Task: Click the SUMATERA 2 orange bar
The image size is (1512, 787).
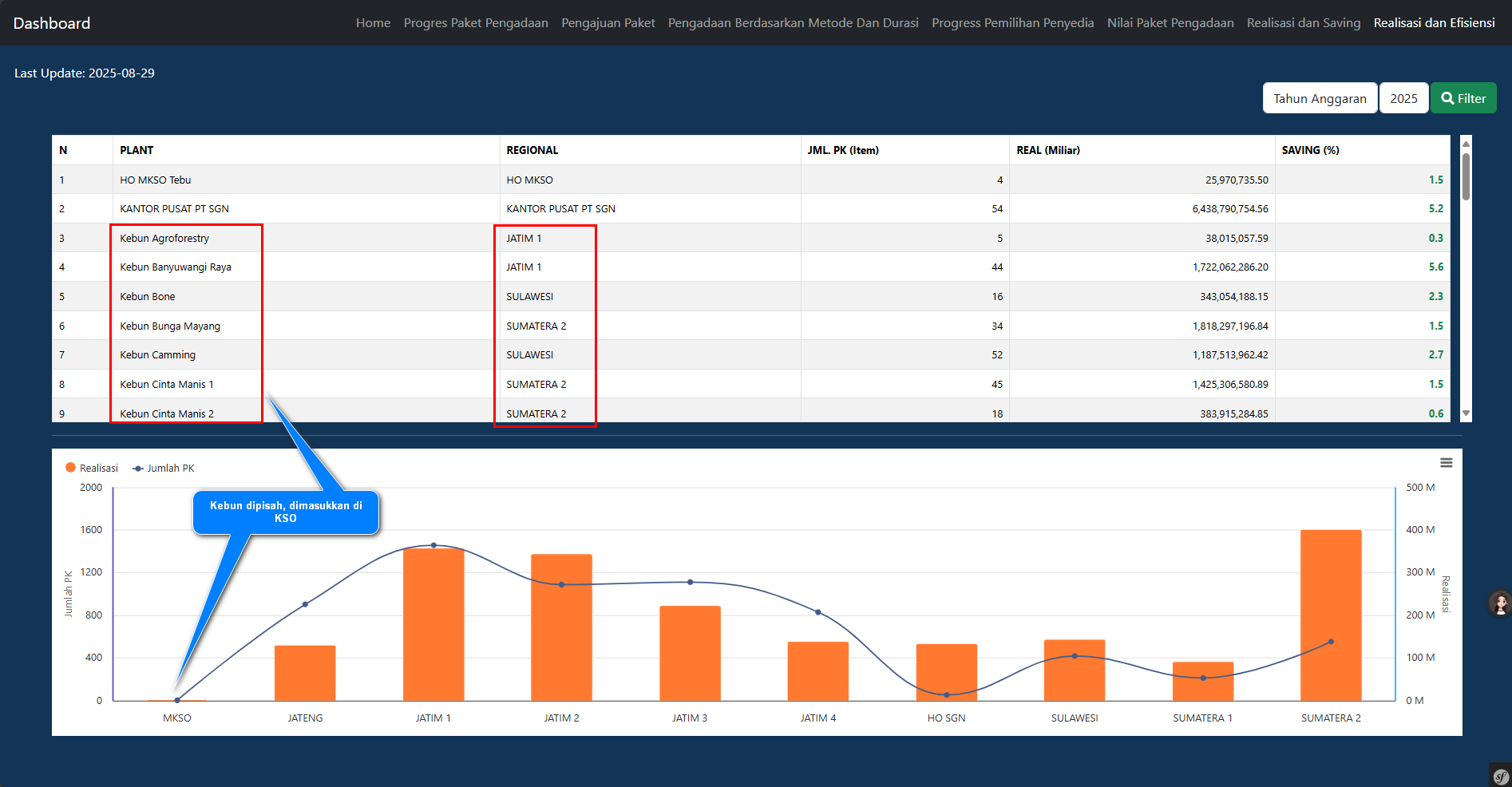Action: (x=1330, y=615)
